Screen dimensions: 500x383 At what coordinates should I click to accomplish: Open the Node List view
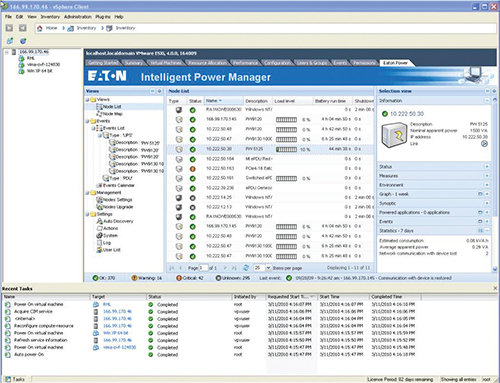[112, 107]
